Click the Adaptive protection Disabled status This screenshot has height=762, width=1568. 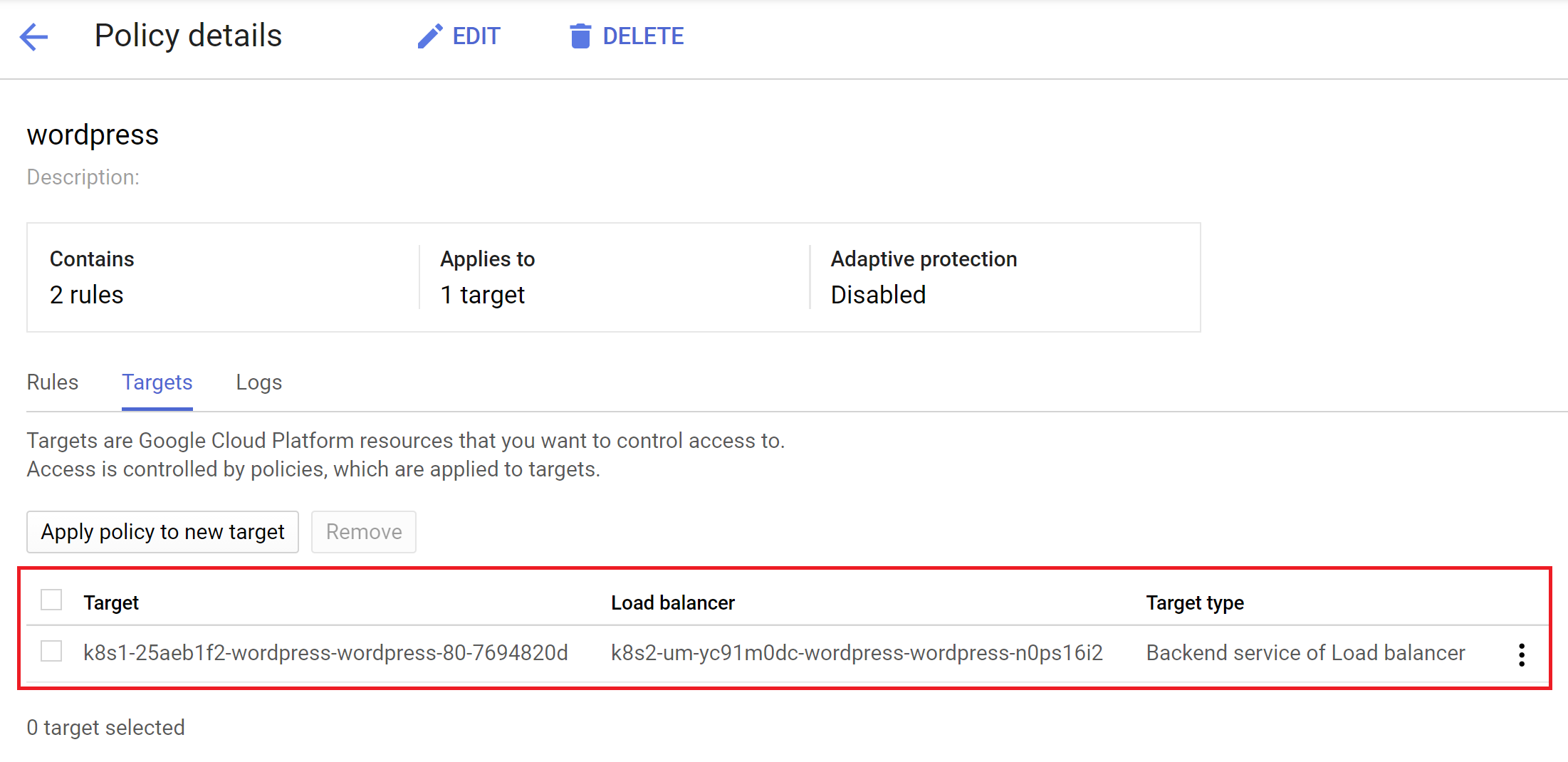pos(878,295)
